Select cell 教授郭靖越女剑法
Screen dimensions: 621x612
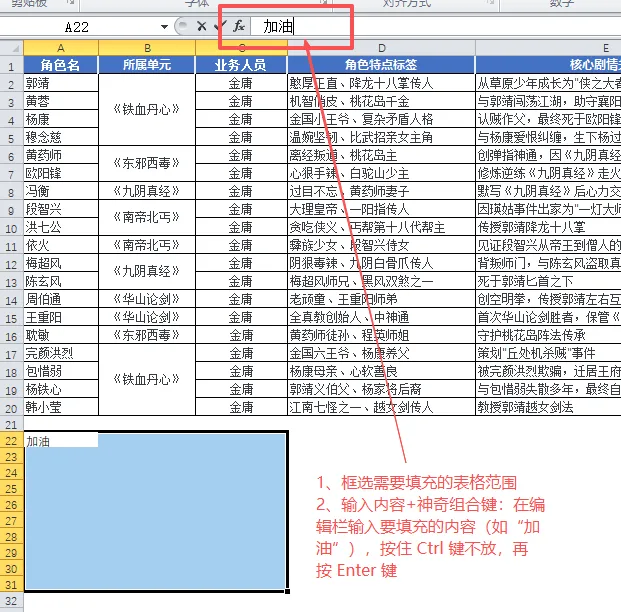tap(548, 407)
